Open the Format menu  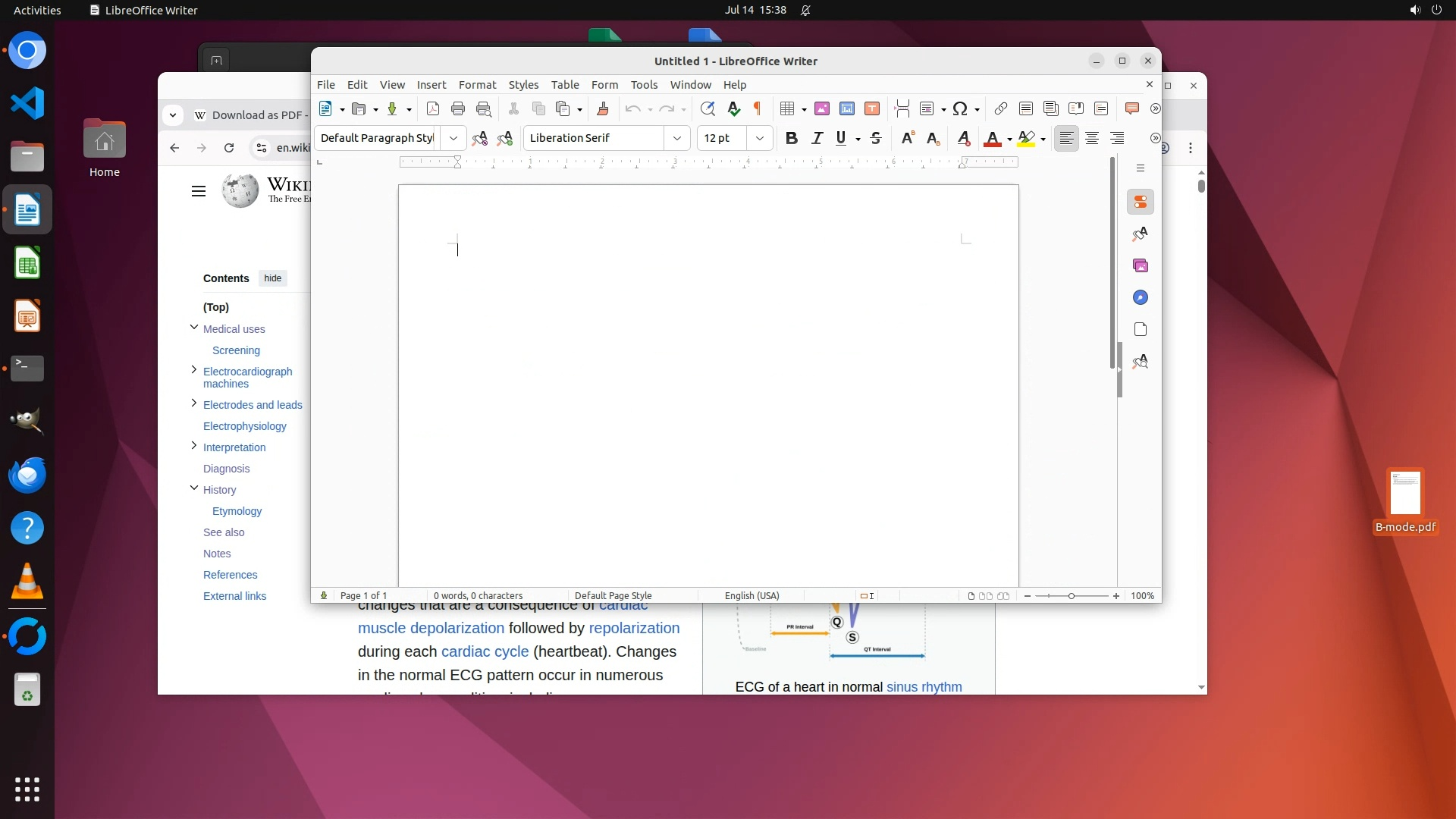click(x=477, y=85)
